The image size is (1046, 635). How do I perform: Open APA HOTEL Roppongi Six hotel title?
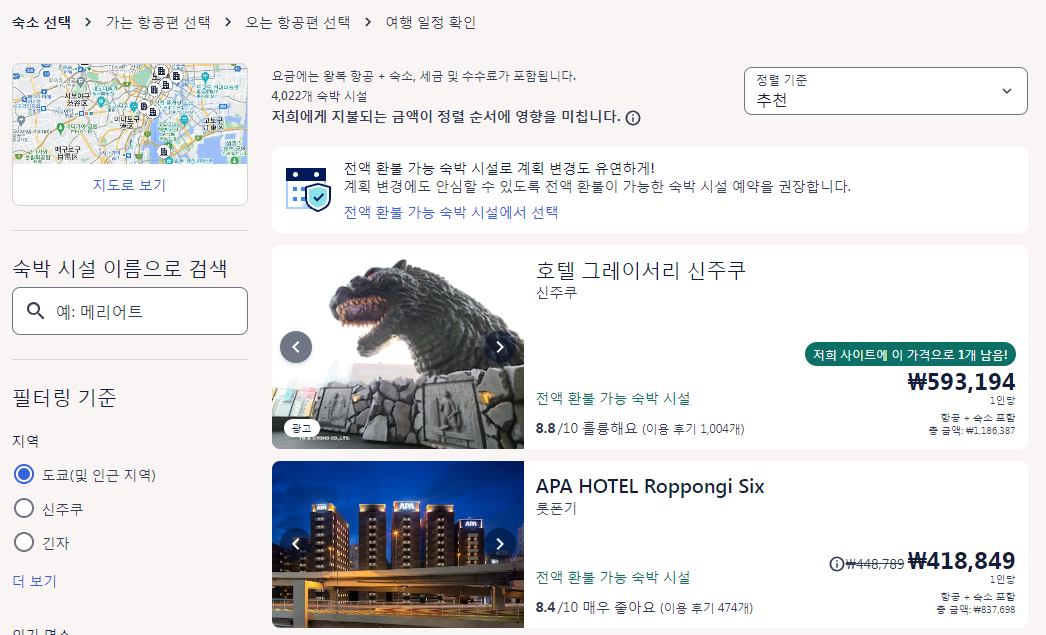point(650,486)
